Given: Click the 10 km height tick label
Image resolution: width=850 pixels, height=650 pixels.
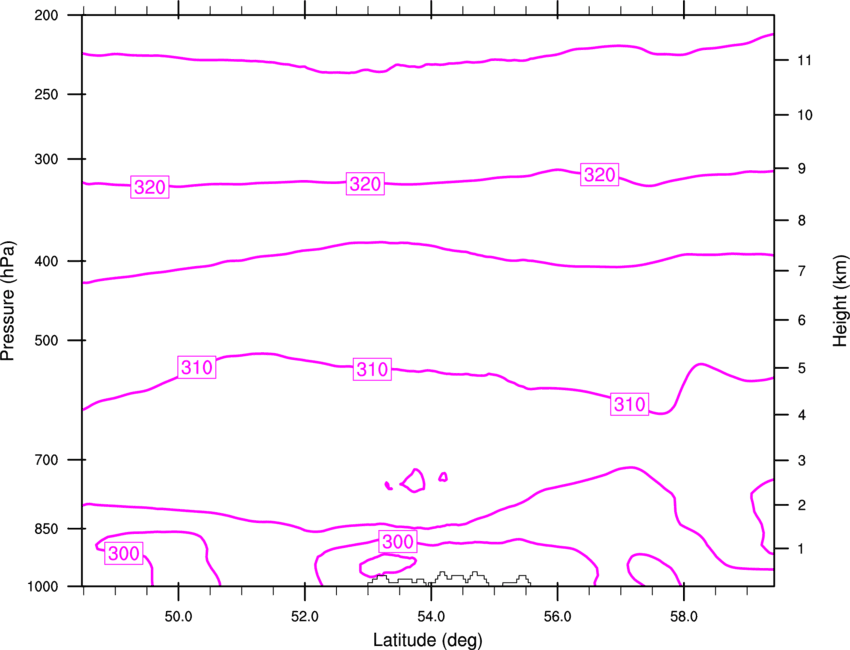Looking at the screenshot, I should [805, 115].
